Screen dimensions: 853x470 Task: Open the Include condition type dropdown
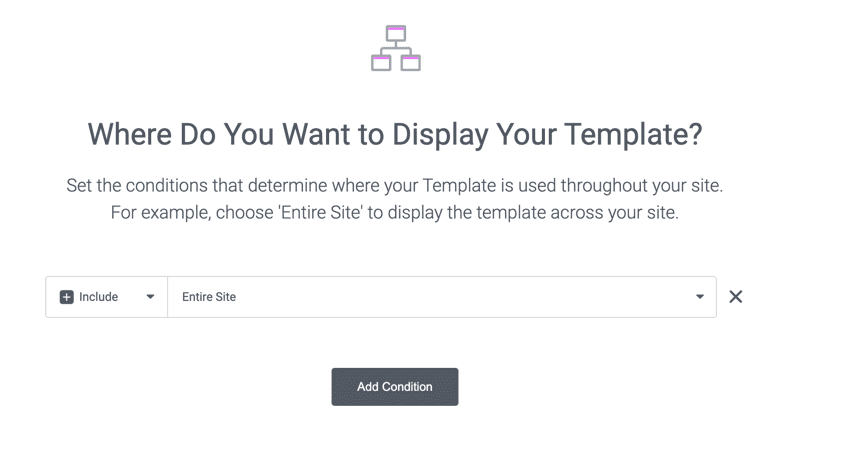107,297
